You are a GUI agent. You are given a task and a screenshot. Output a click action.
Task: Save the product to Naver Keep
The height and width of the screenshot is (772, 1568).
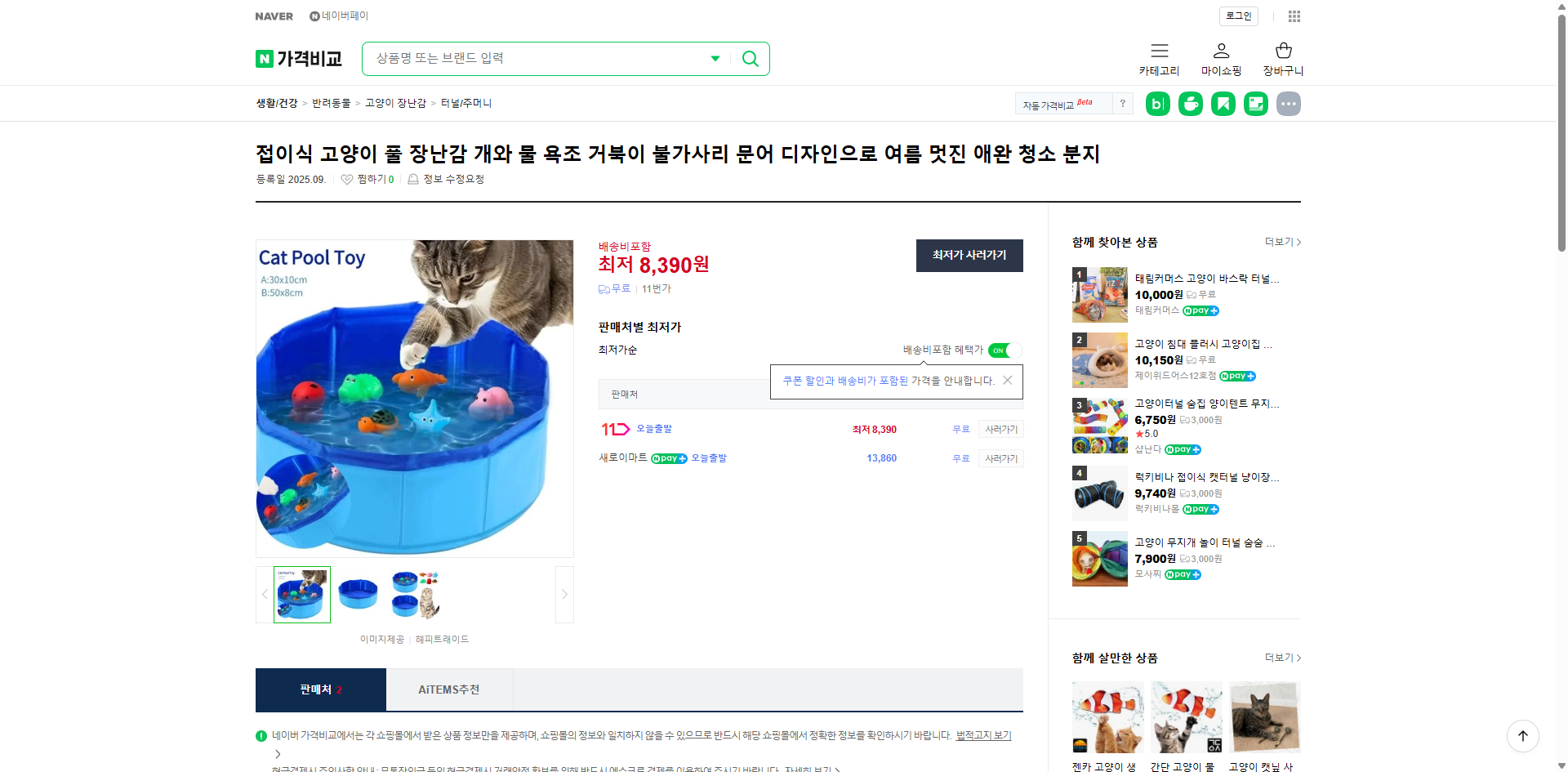(1223, 104)
